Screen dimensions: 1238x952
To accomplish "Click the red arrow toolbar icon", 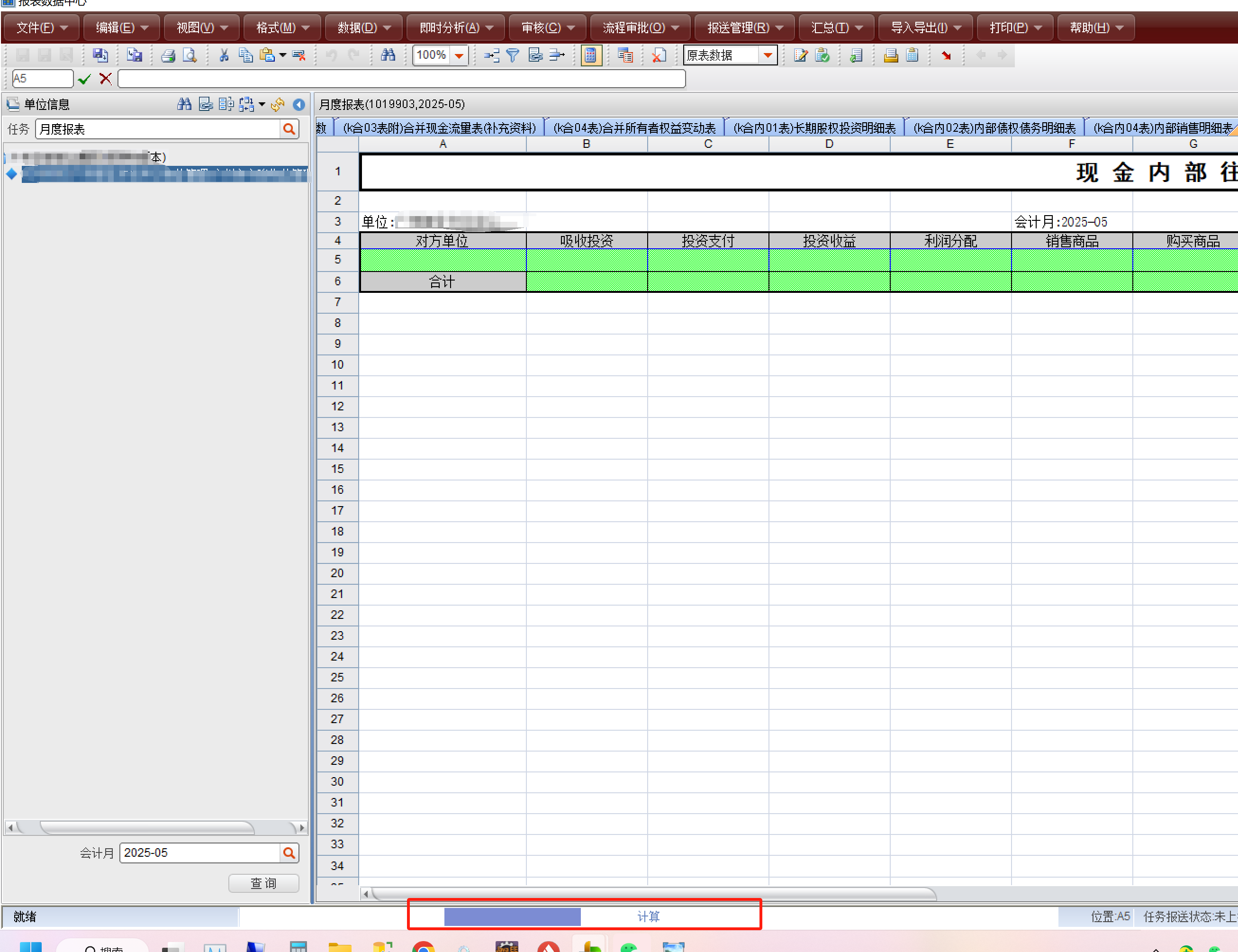I will pyautogui.click(x=946, y=55).
